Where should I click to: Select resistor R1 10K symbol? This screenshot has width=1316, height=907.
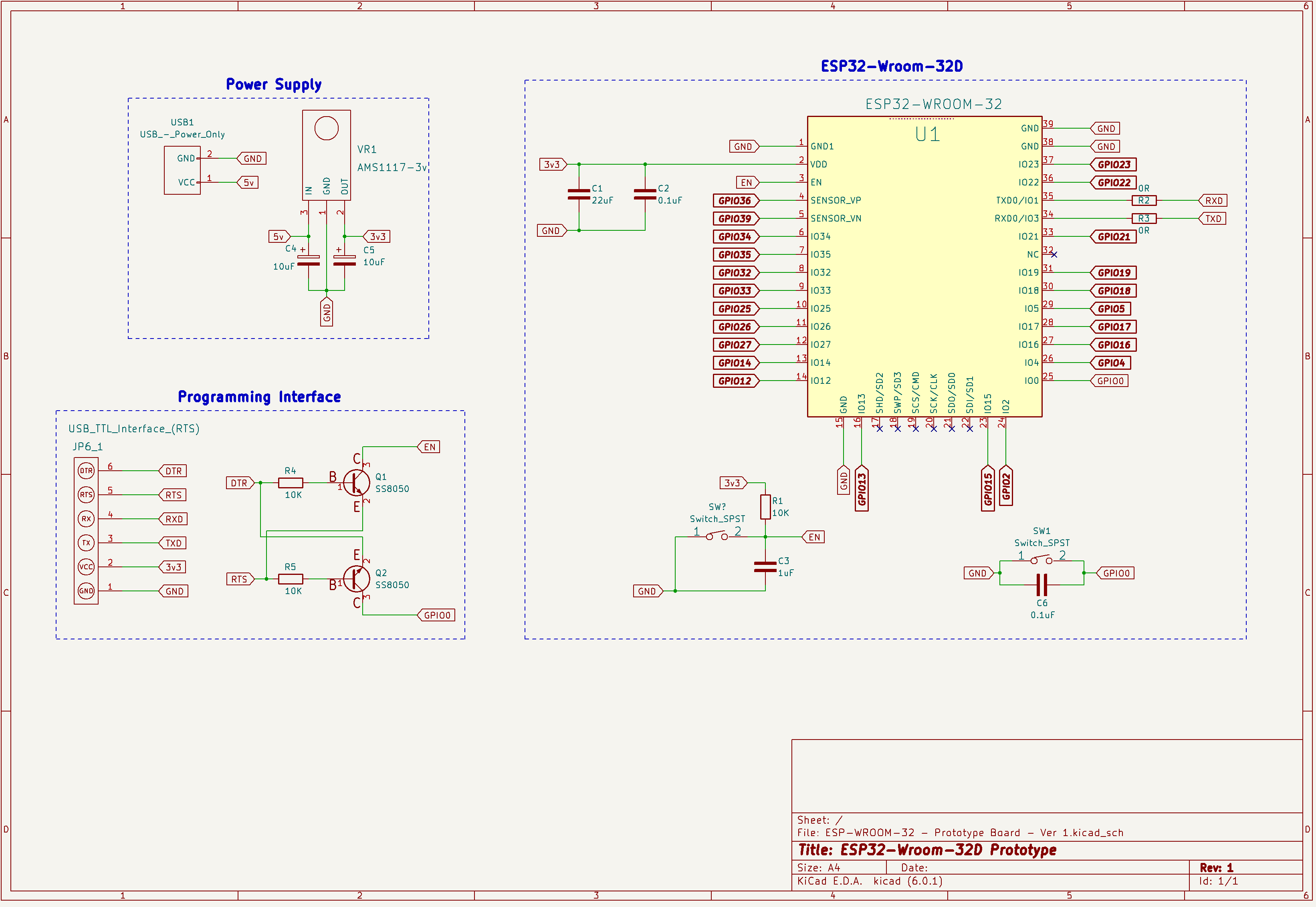click(x=765, y=508)
